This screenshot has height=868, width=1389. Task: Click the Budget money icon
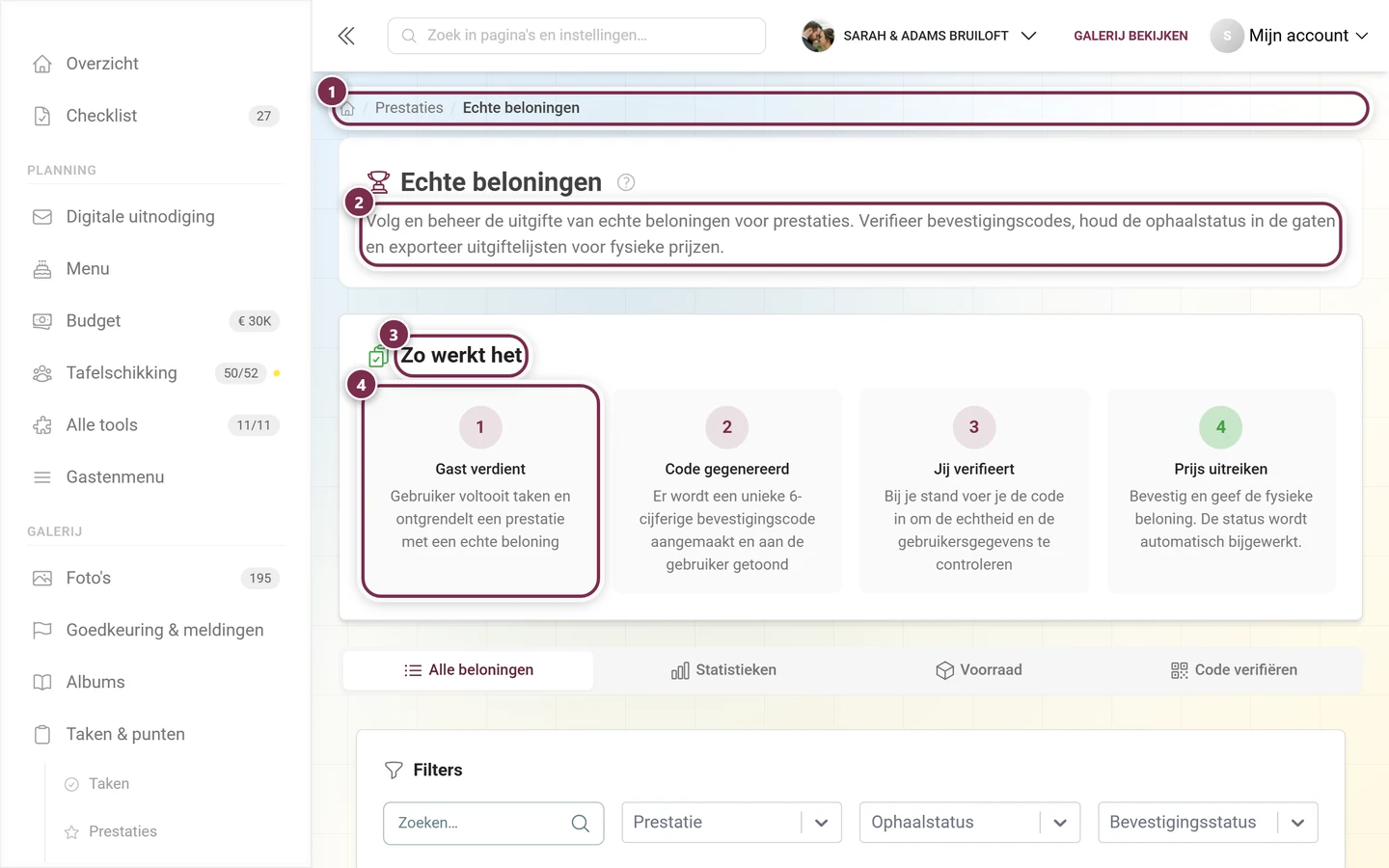pos(42,321)
